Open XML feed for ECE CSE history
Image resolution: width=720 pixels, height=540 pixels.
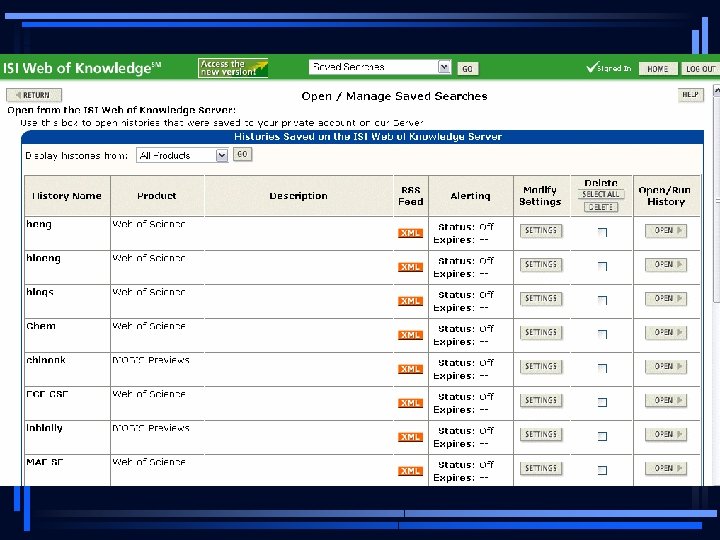coord(410,403)
